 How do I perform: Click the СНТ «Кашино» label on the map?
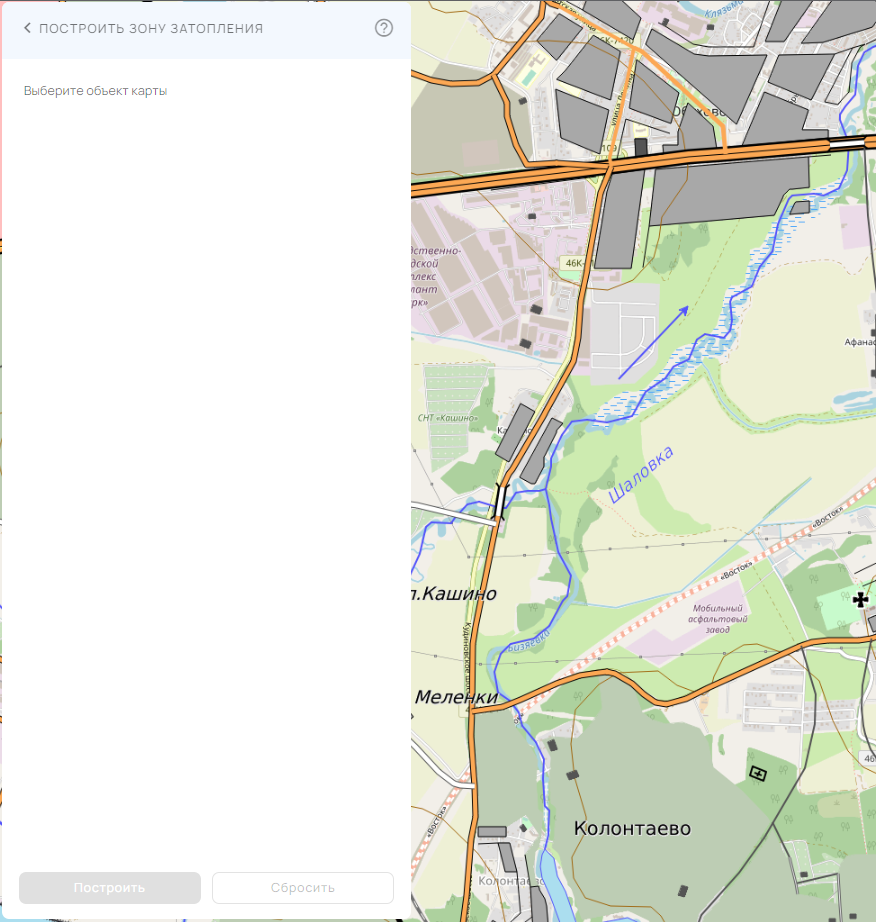tap(448, 418)
